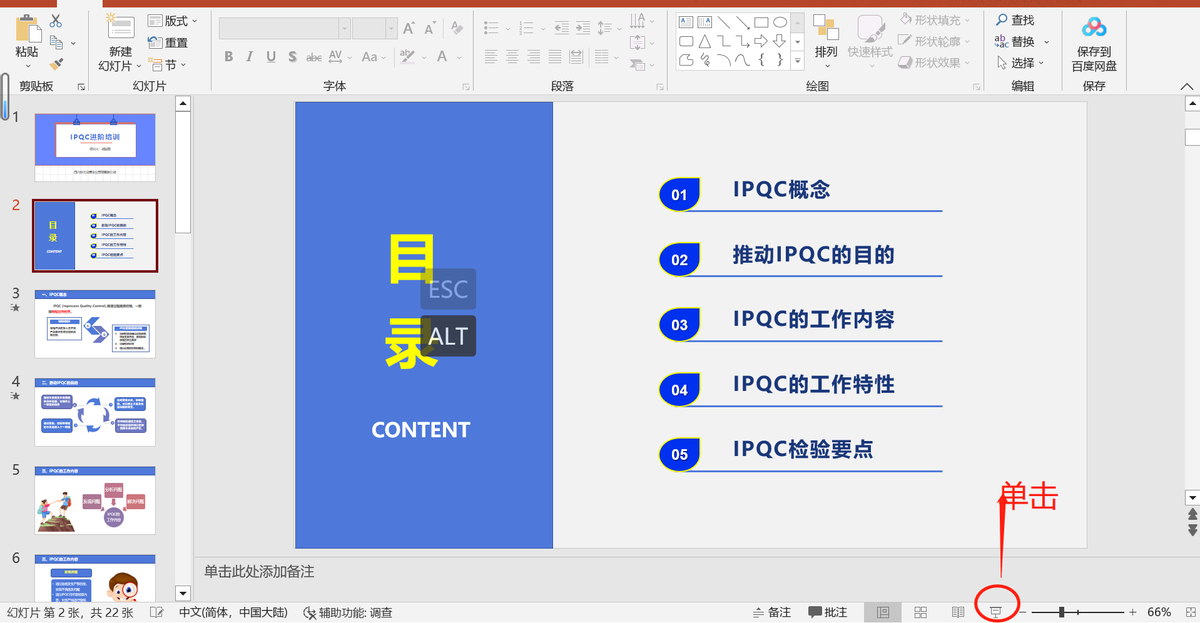Image resolution: width=1200 pixels, height=623 pixels.
Task: Select the rectangle shape in shapes gallery
Action: click(x=761, y=22)
